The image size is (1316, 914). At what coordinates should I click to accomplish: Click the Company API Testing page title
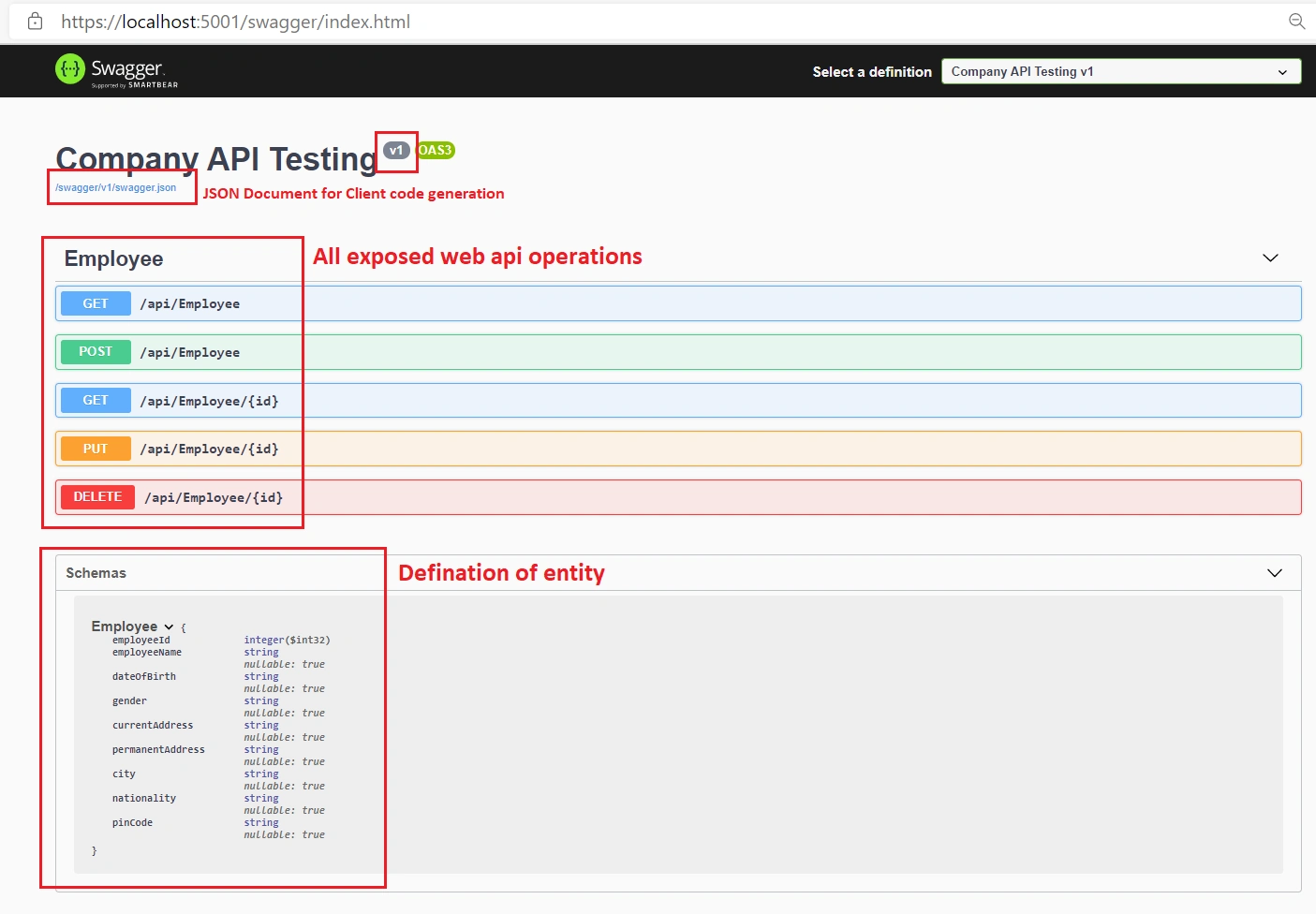click(x=215, y=159)
